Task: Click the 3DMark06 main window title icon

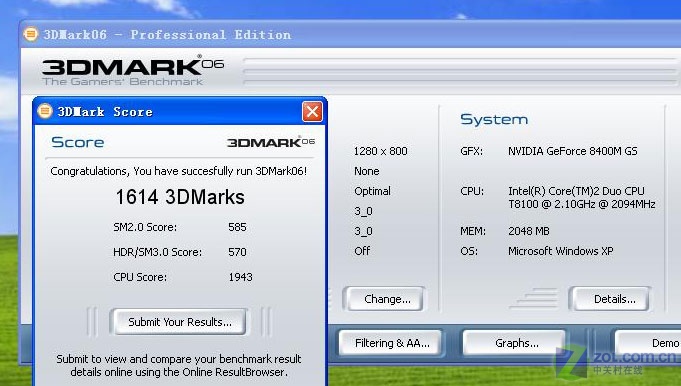Action: point(31,34)
